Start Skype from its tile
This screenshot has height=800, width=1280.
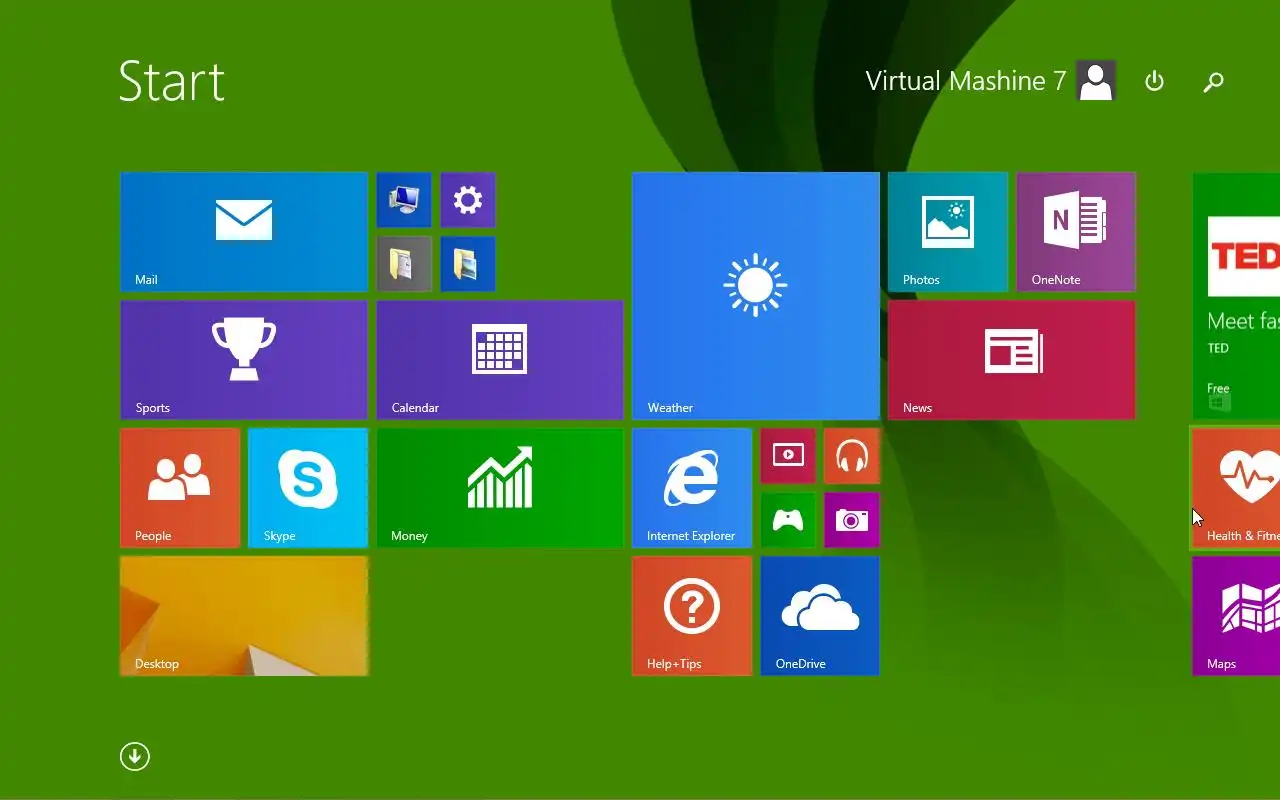click(308, 488)
